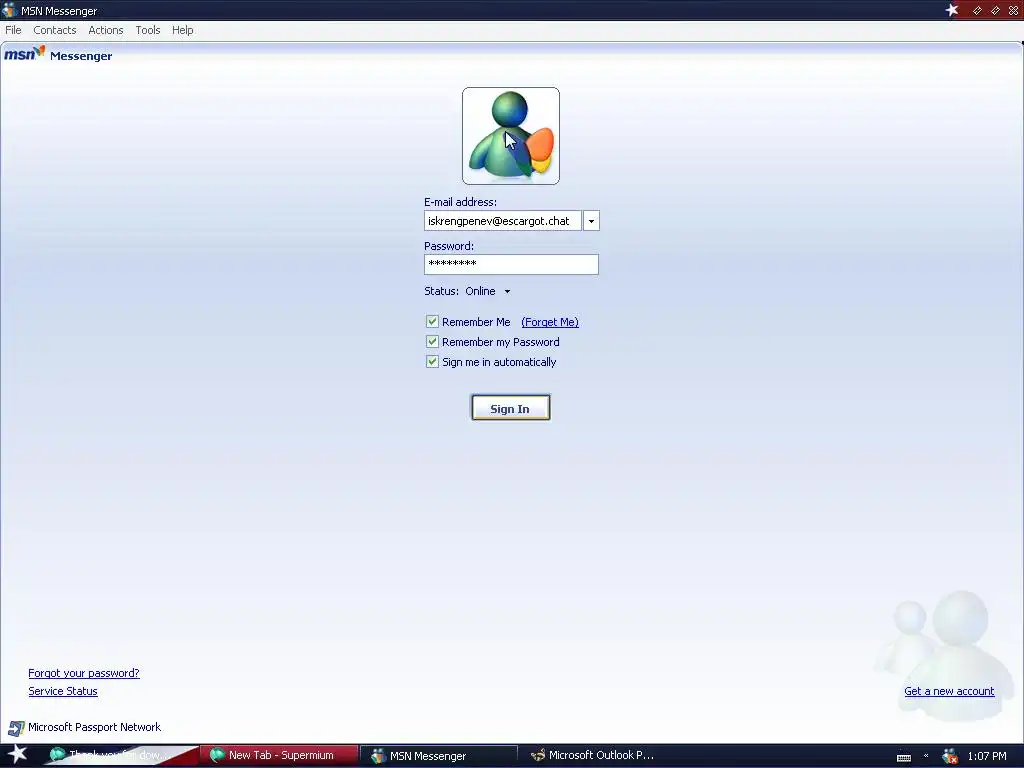Screen dimensions: 1024x768
Task: Click the star Start button on taskbar
Action: 17,754
